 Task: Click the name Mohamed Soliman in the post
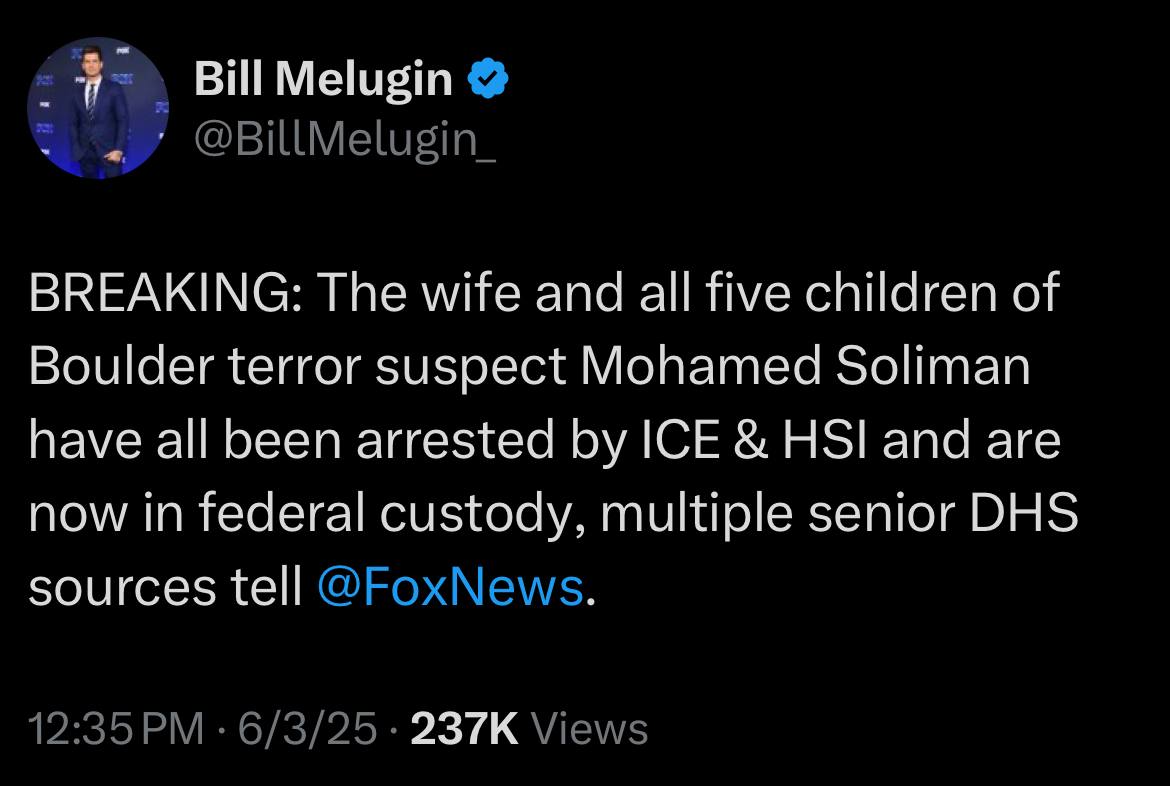(x=804, y=366)
